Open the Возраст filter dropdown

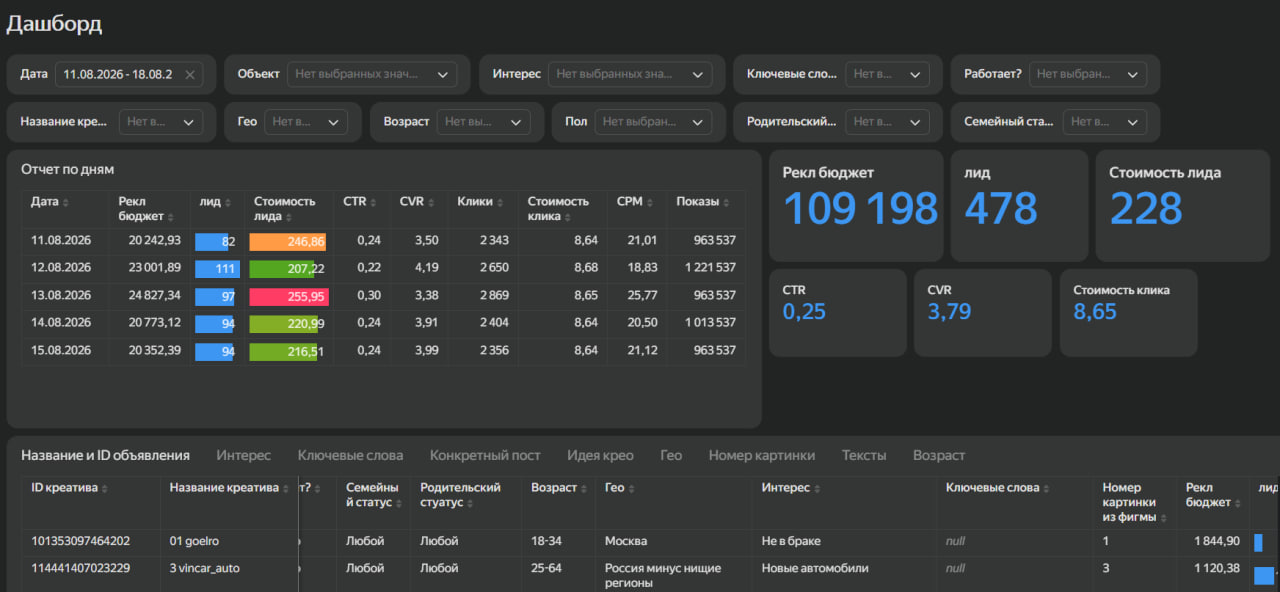coord(484,122)
